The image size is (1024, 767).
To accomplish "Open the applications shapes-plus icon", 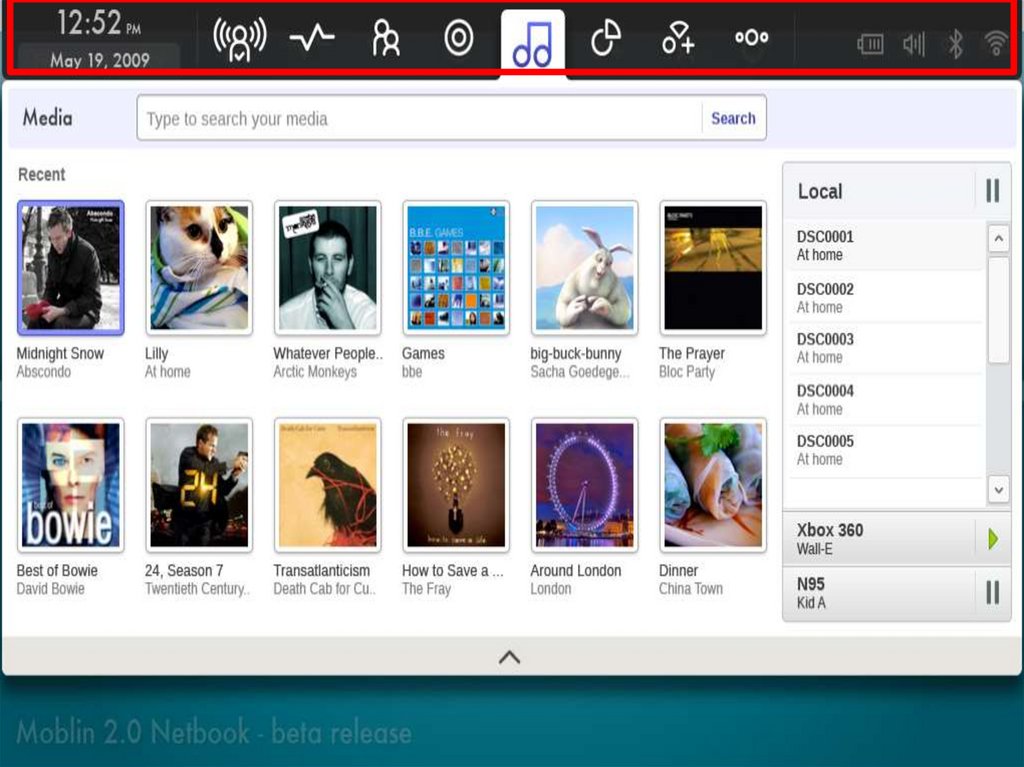I will pos(679,38).
